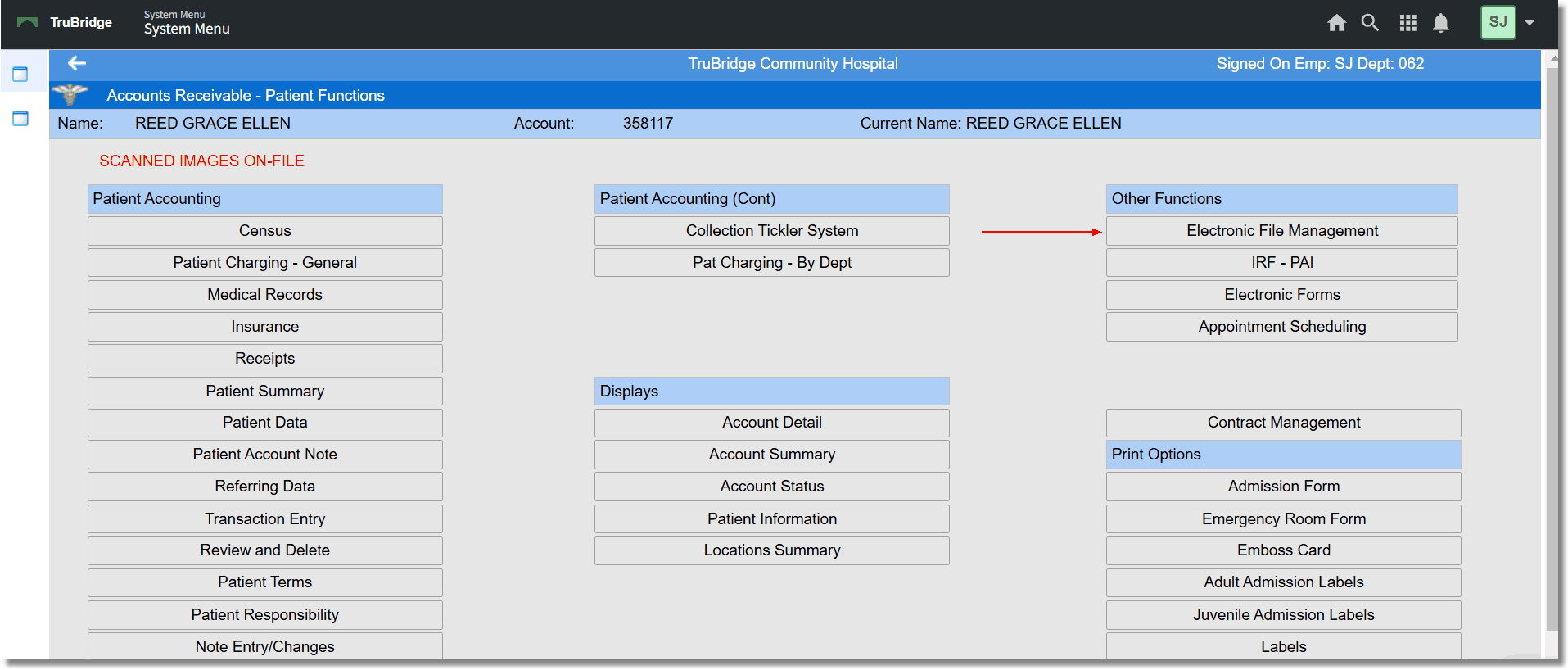
Task: Click the TruBridge logo
Action: tap(65, 22)
